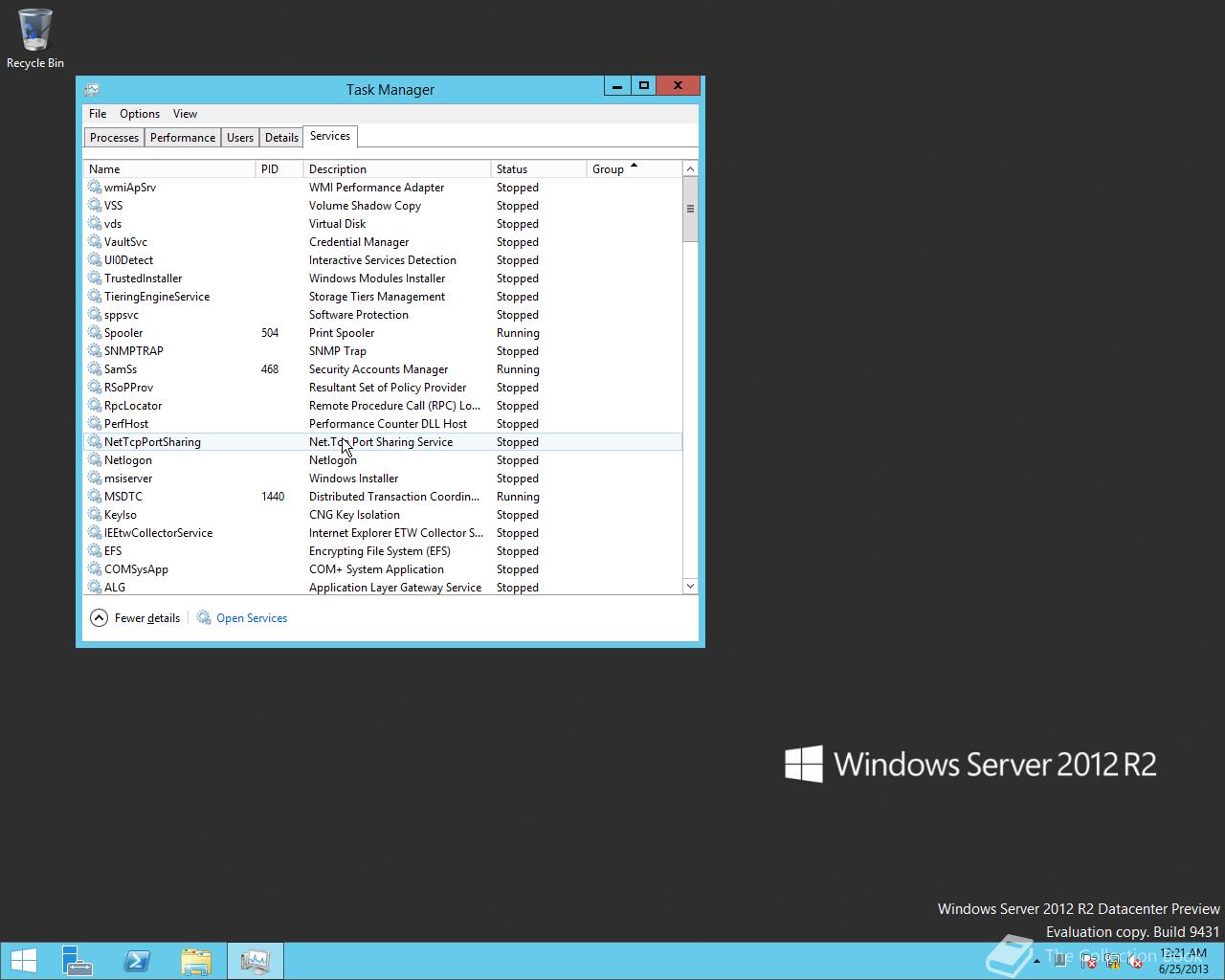Click the Encrypting File System (EFS) description
1225x980 pixels.
click(x=379, y=551)
